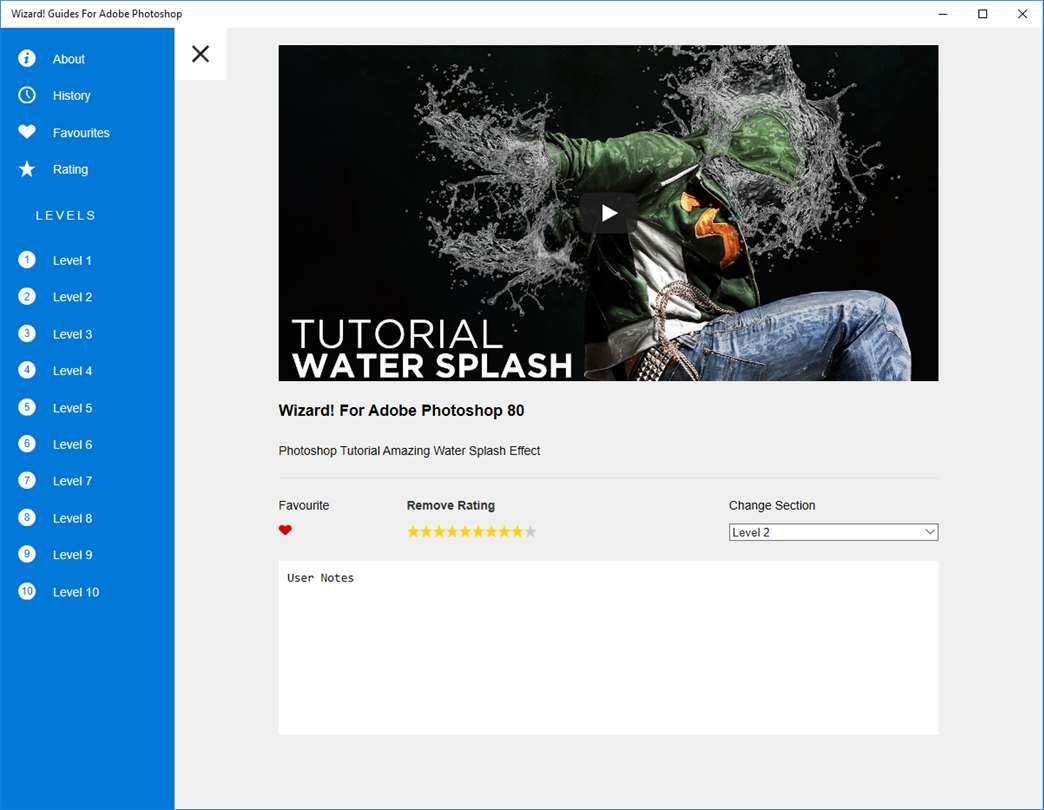Close the Wizard! Guides window

click(1022, 14)
